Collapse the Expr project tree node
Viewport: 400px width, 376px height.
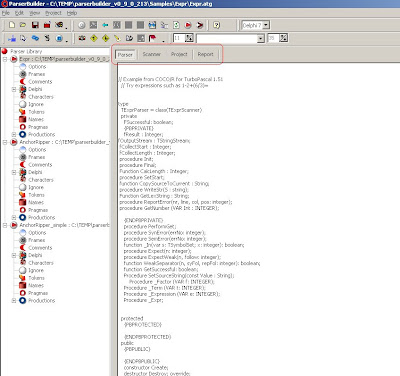coord(5,59)
